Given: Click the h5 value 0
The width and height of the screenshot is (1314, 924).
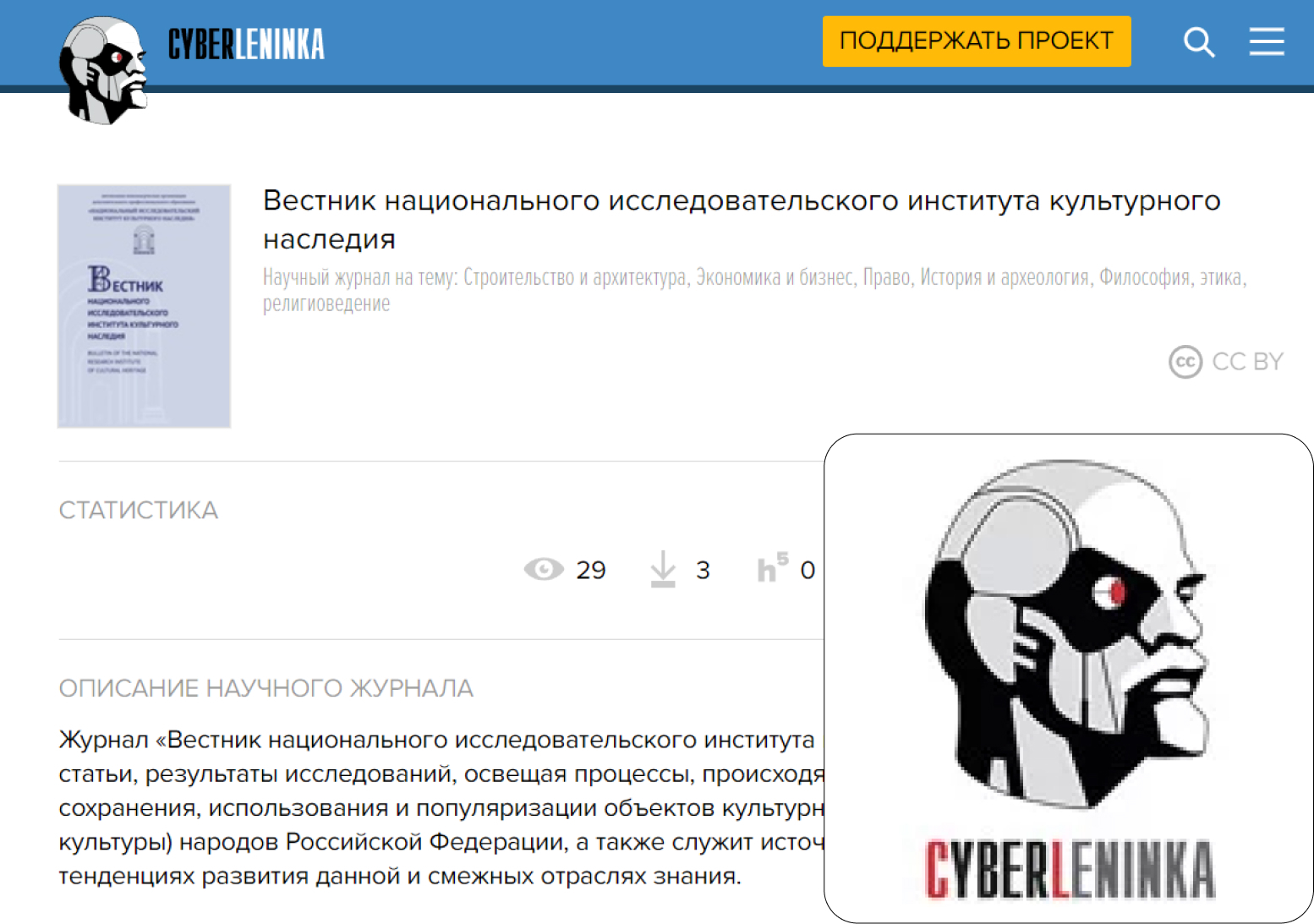Looking at the screenshot, I should point(808,571).
